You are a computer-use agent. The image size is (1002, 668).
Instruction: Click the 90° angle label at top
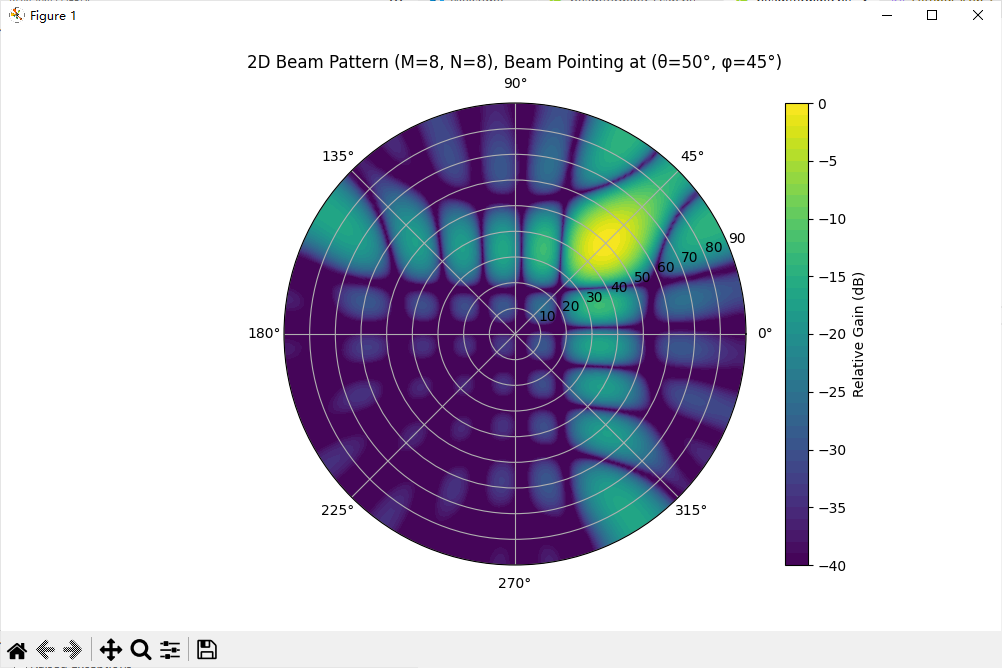(516, 84)
